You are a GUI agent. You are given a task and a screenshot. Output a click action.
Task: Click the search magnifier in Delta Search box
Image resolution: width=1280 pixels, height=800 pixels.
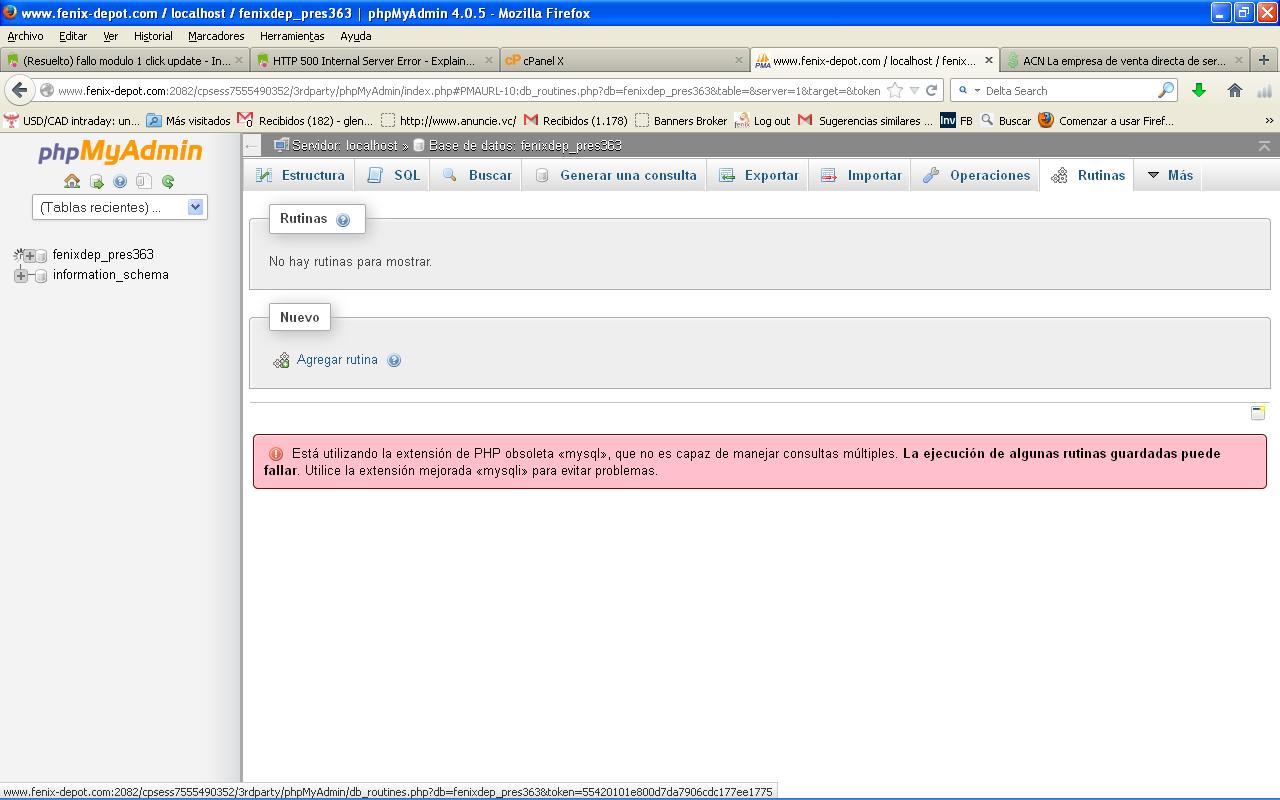1166,90
